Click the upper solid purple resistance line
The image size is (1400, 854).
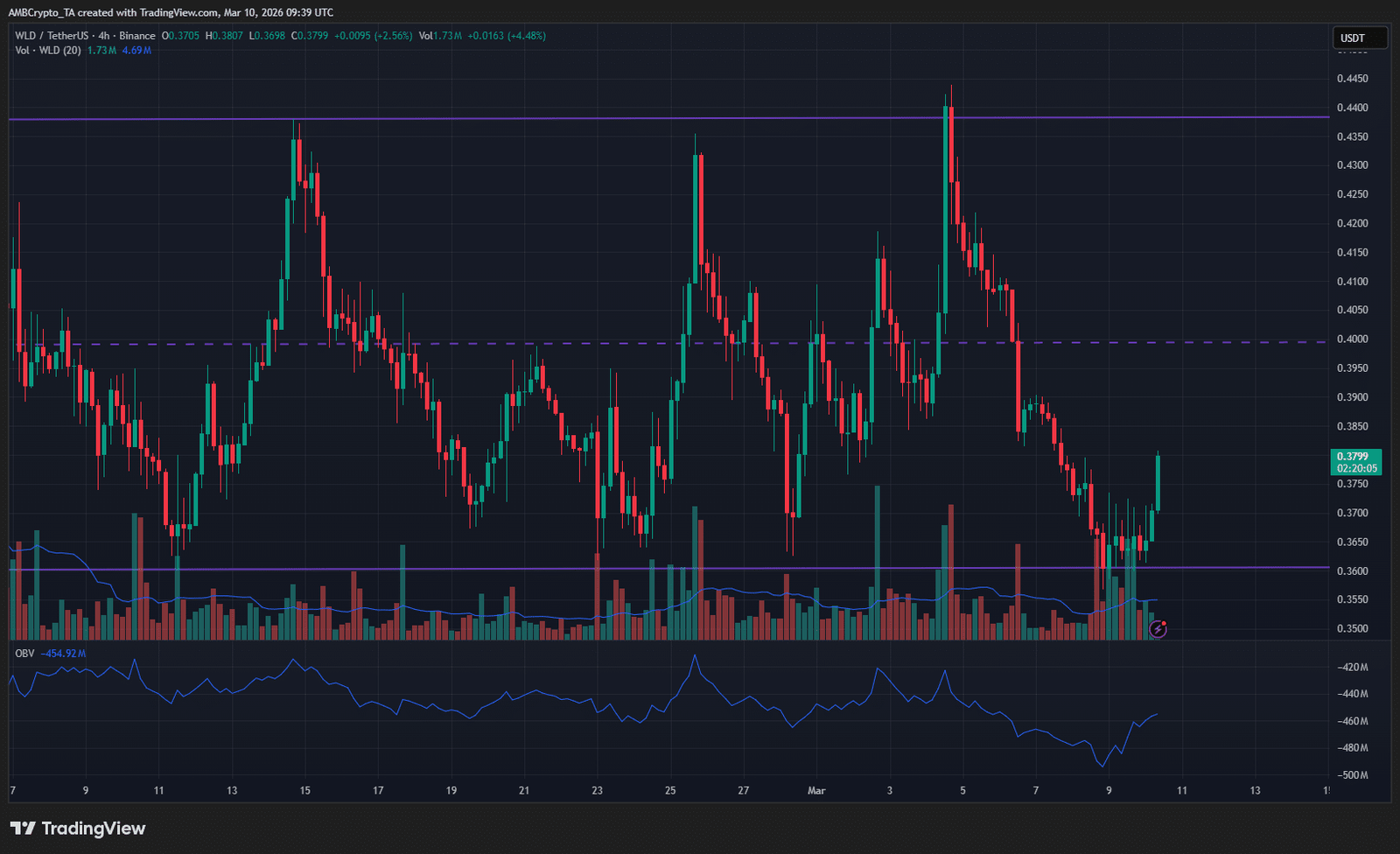click(612, 118)
